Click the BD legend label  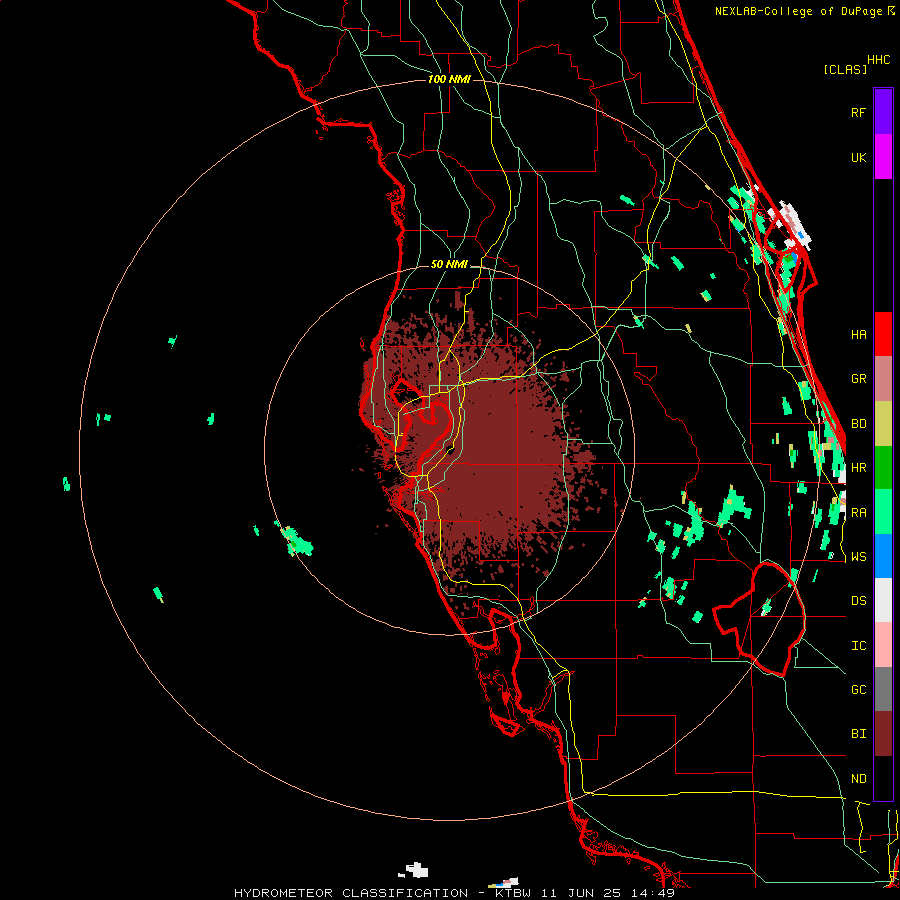point(858,424)
